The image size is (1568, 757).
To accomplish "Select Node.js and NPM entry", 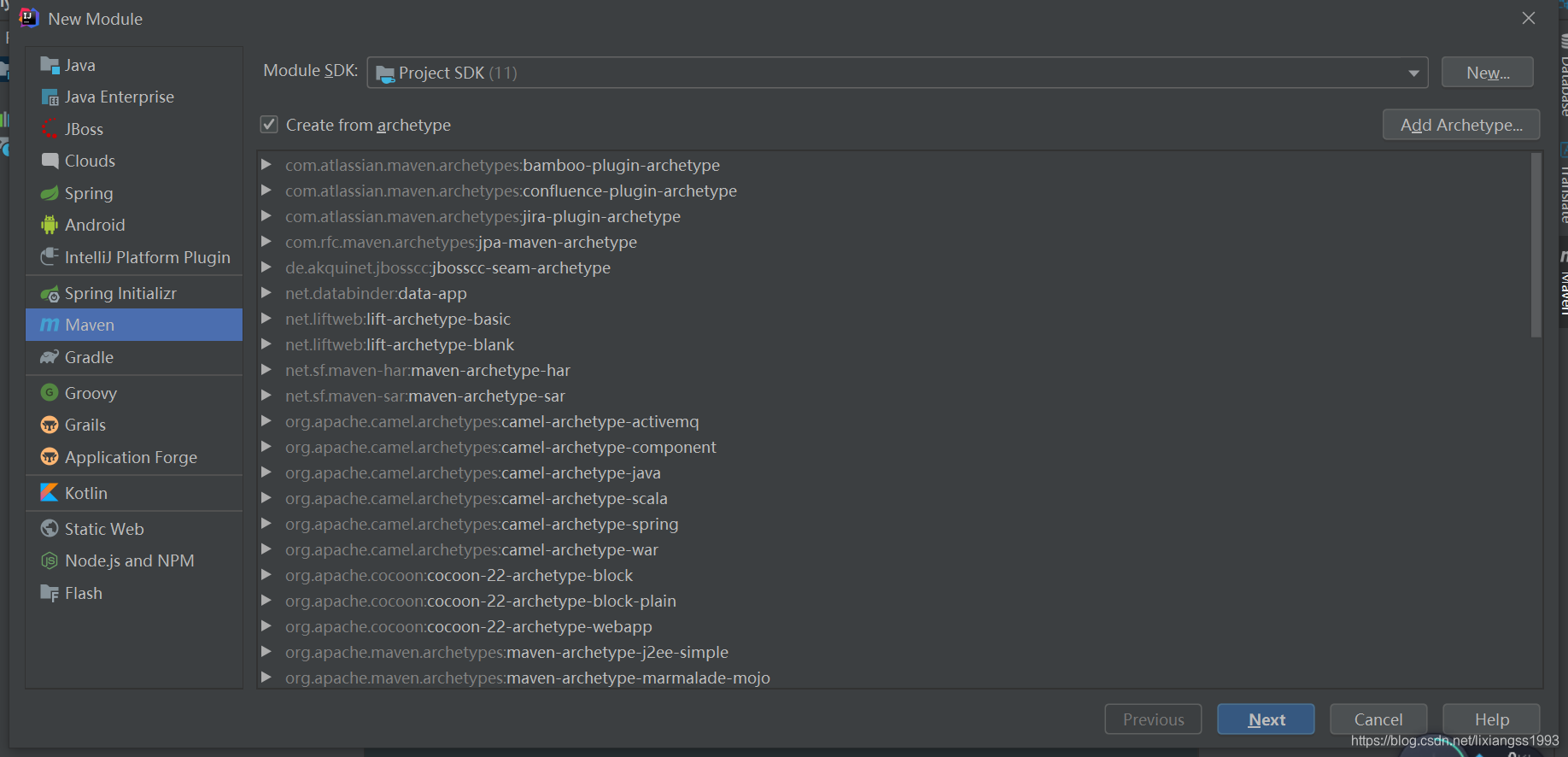I will pos(134,560).
